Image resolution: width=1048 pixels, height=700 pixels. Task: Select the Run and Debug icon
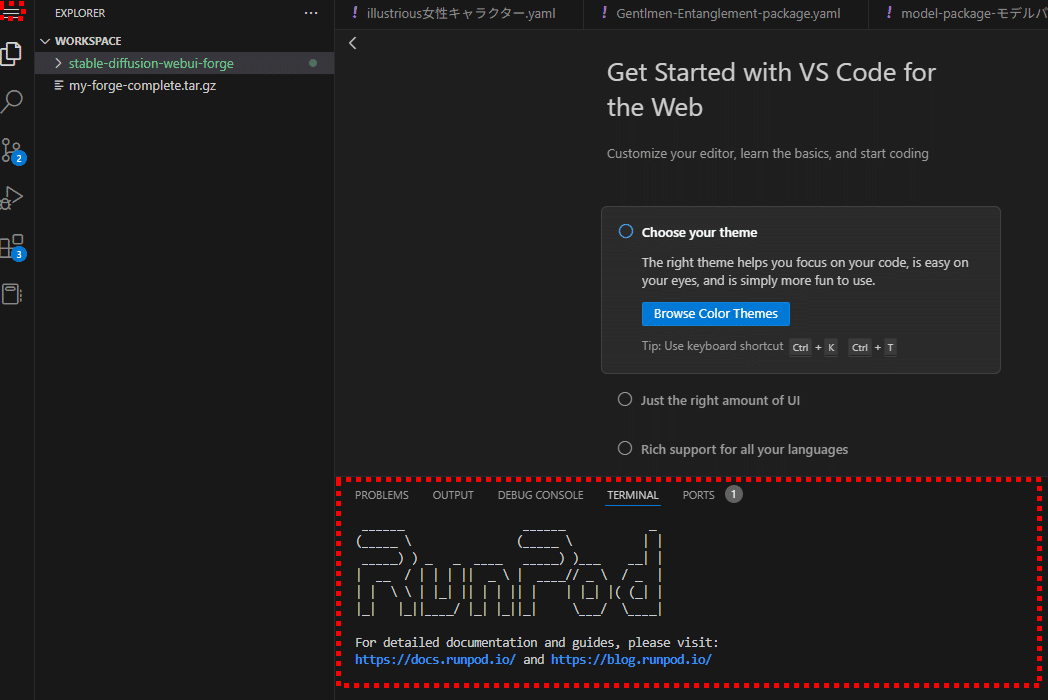click(14, 197)
